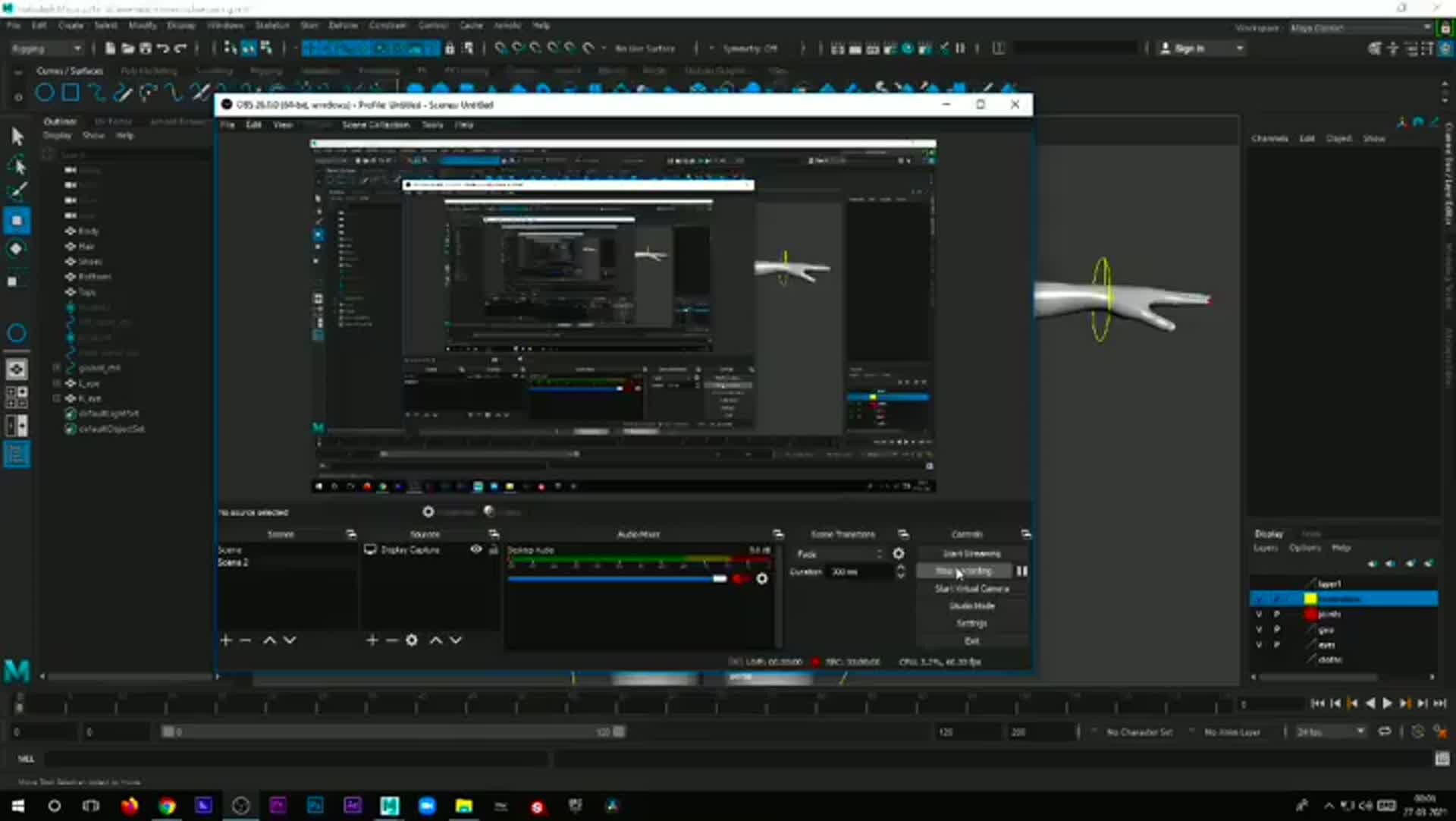The height and width of the screenshot is (821, 1456).
Task: Open the Windows menu in Maya
Action: click(225, 25)
